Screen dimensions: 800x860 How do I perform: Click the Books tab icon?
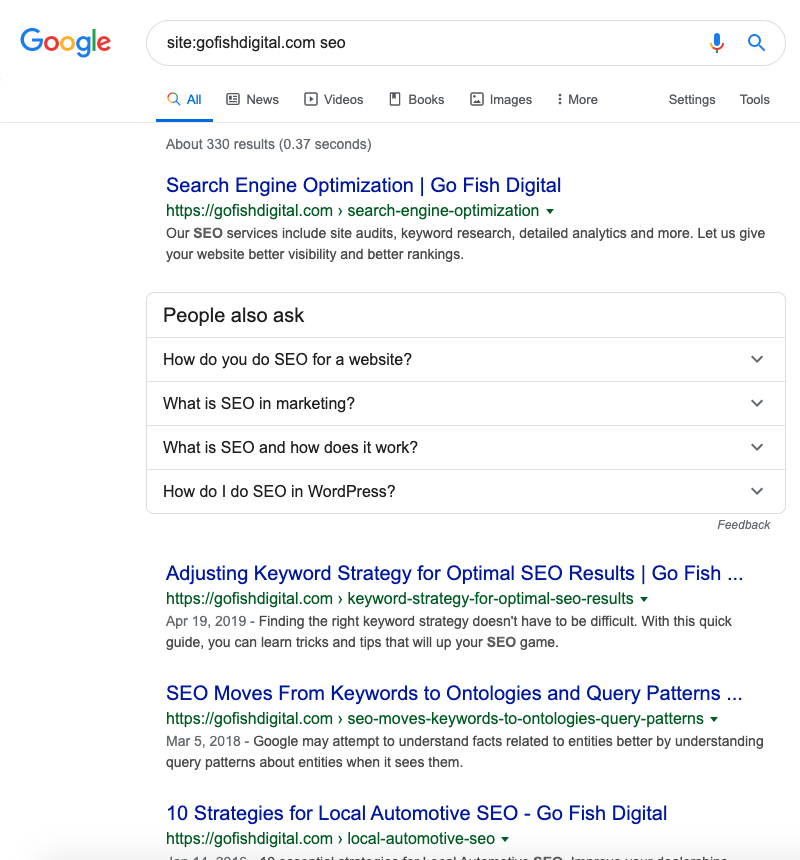click(395, 99)
